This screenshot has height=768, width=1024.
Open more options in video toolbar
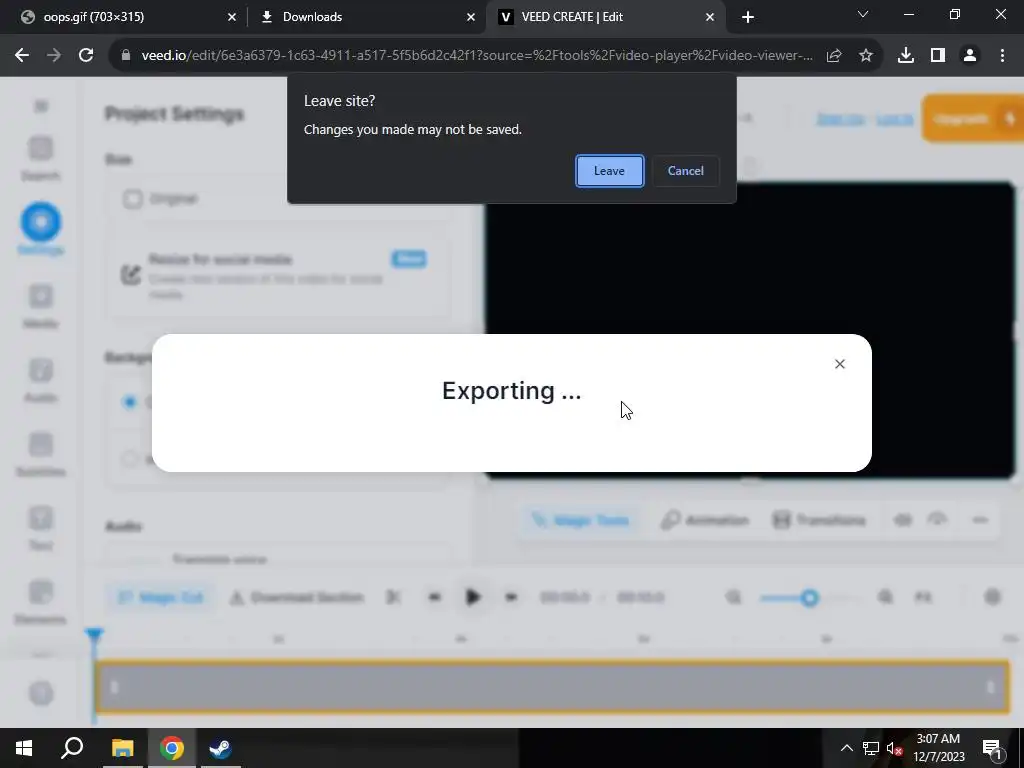(x=980, y=520)
